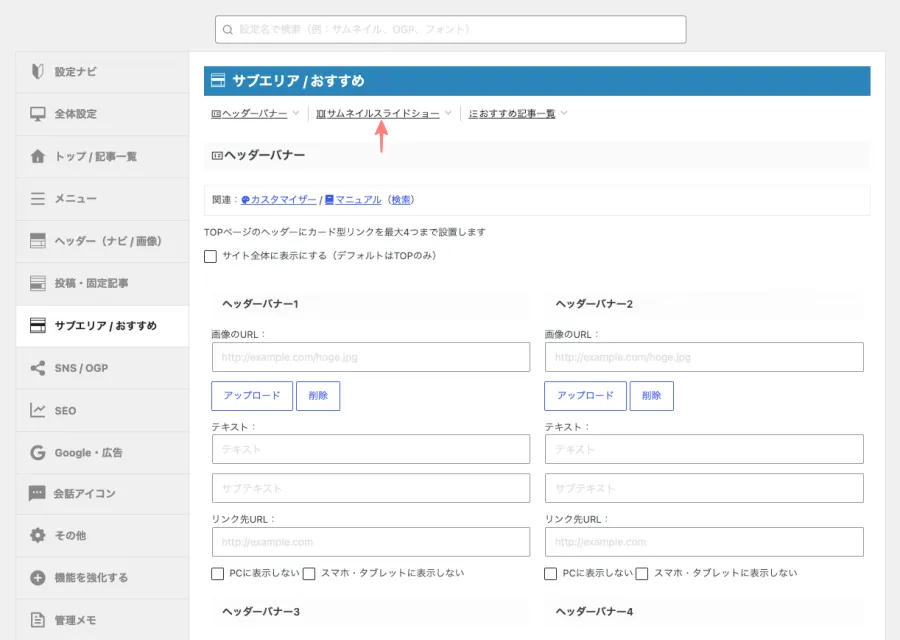Check スマホ・タブレットに表示しない for ヘッダーバナー2
The height and width of the screenshot is (640, 900).
click(x=642, y=573)
